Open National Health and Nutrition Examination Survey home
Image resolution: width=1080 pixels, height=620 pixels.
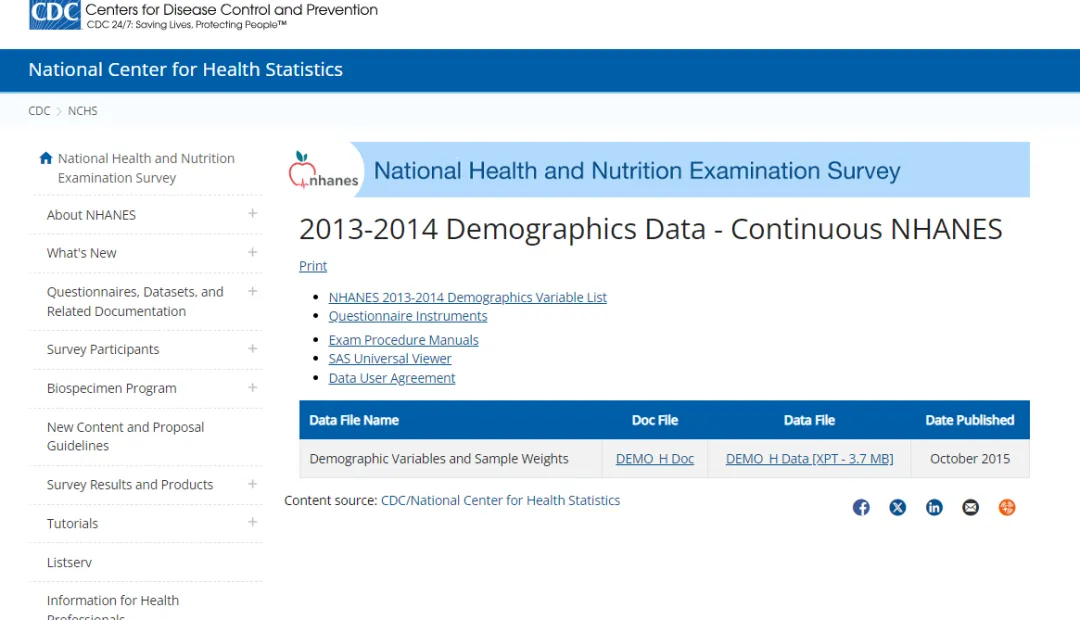(146, 168)
